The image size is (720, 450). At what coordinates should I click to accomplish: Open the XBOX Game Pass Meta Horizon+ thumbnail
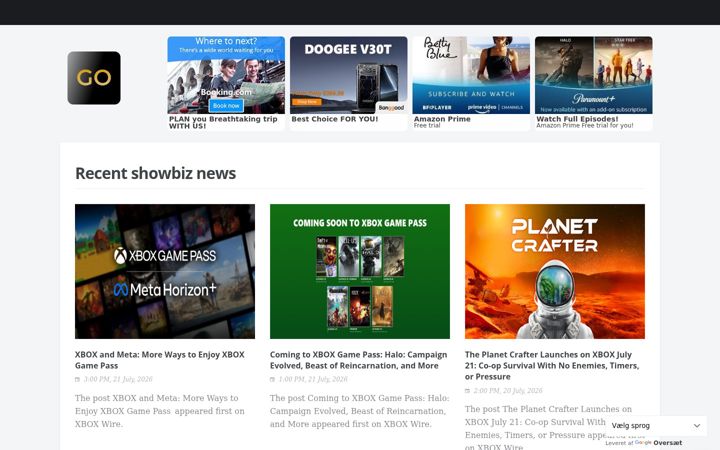point(165,271)
